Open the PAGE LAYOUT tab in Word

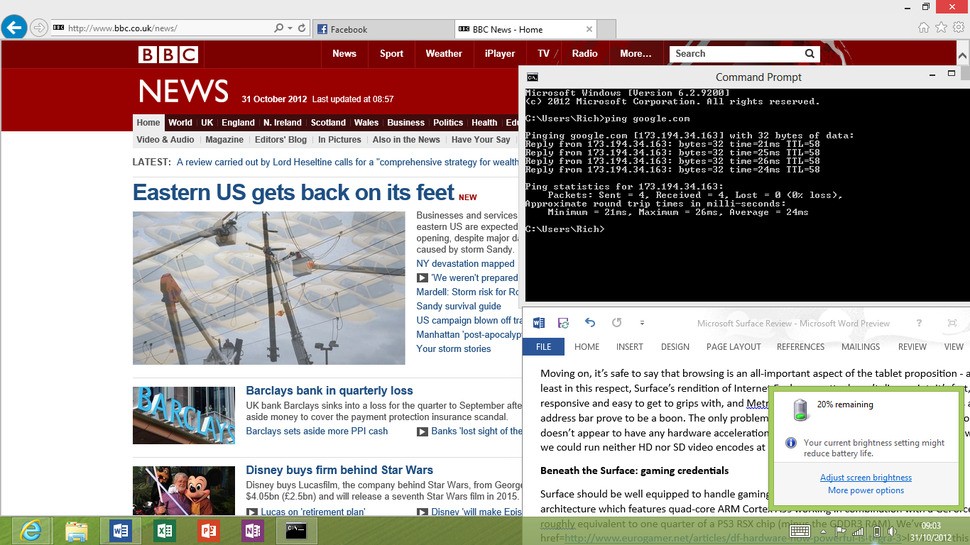tap(733, 347)
